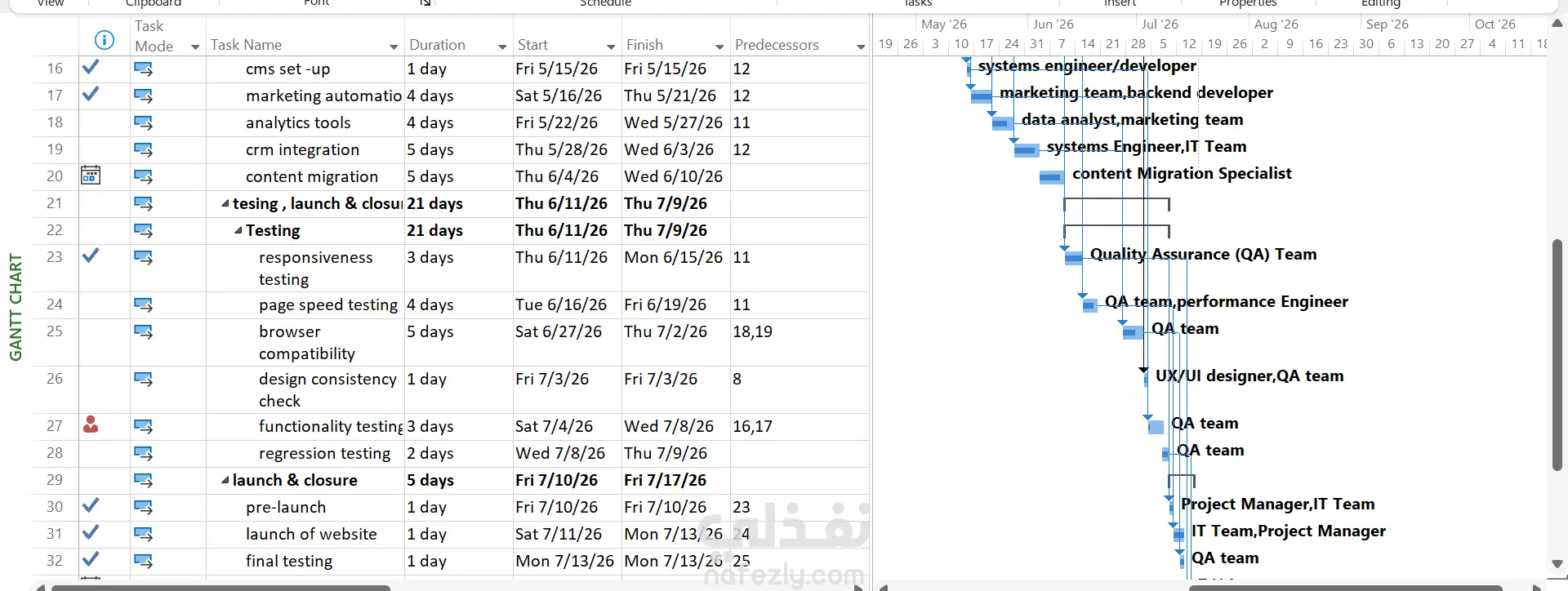
Task: Click the info indicator column header icon
Action: (104, 39)
